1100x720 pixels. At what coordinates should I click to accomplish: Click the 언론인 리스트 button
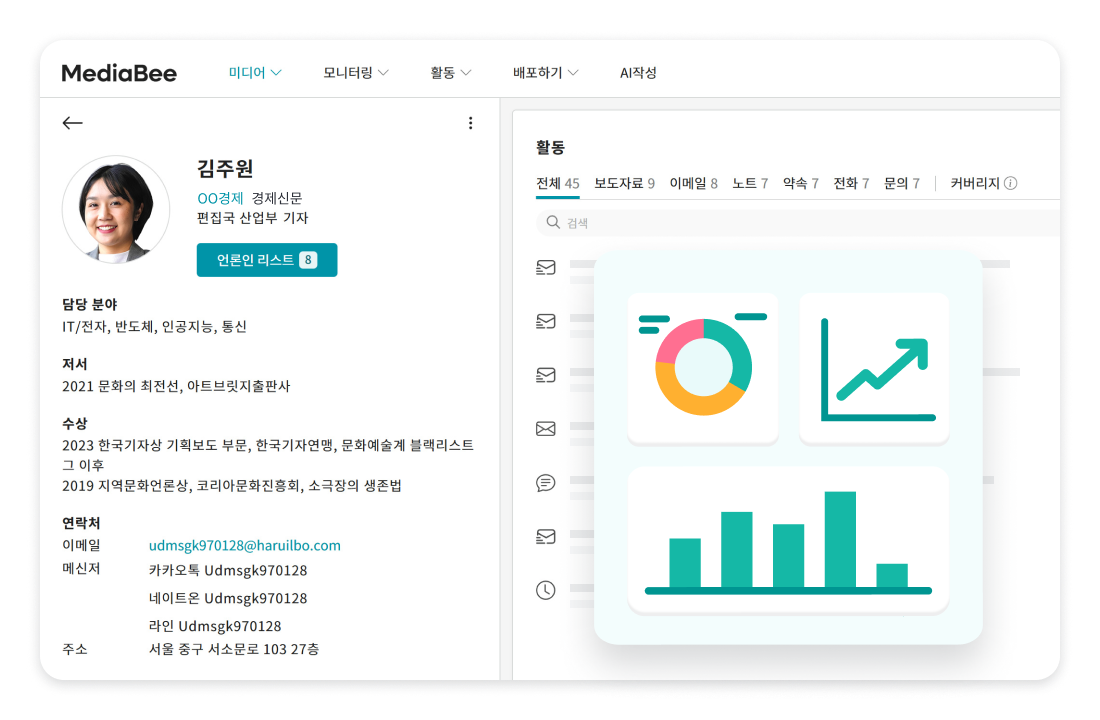click(267, 260)
